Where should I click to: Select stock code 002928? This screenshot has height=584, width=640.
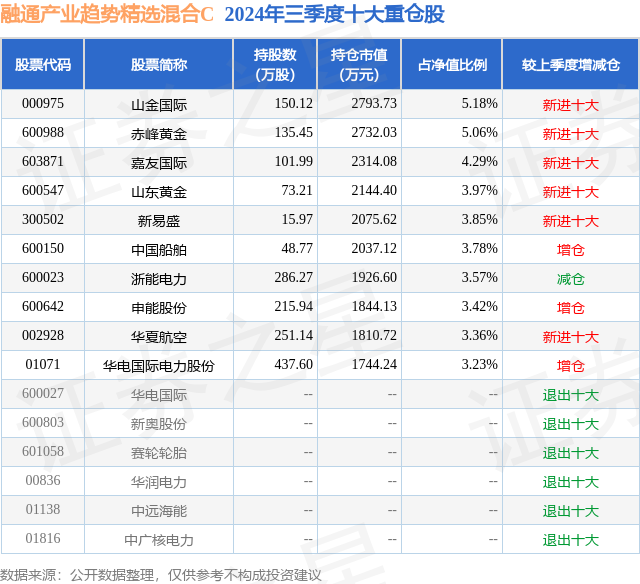[43, 335]
